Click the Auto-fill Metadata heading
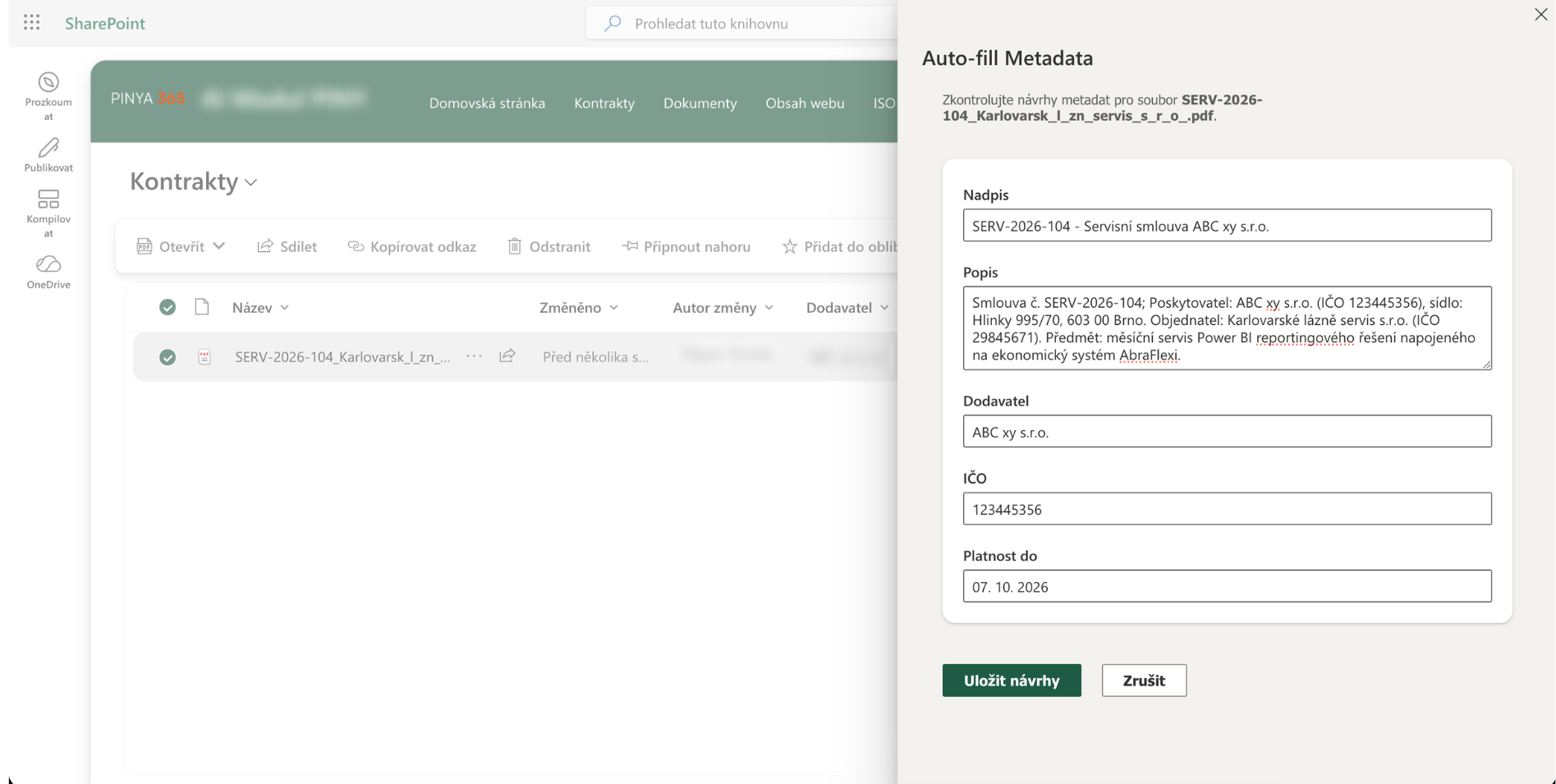Viewport: 1556px width, 784px height. [x=1007, y=58]
